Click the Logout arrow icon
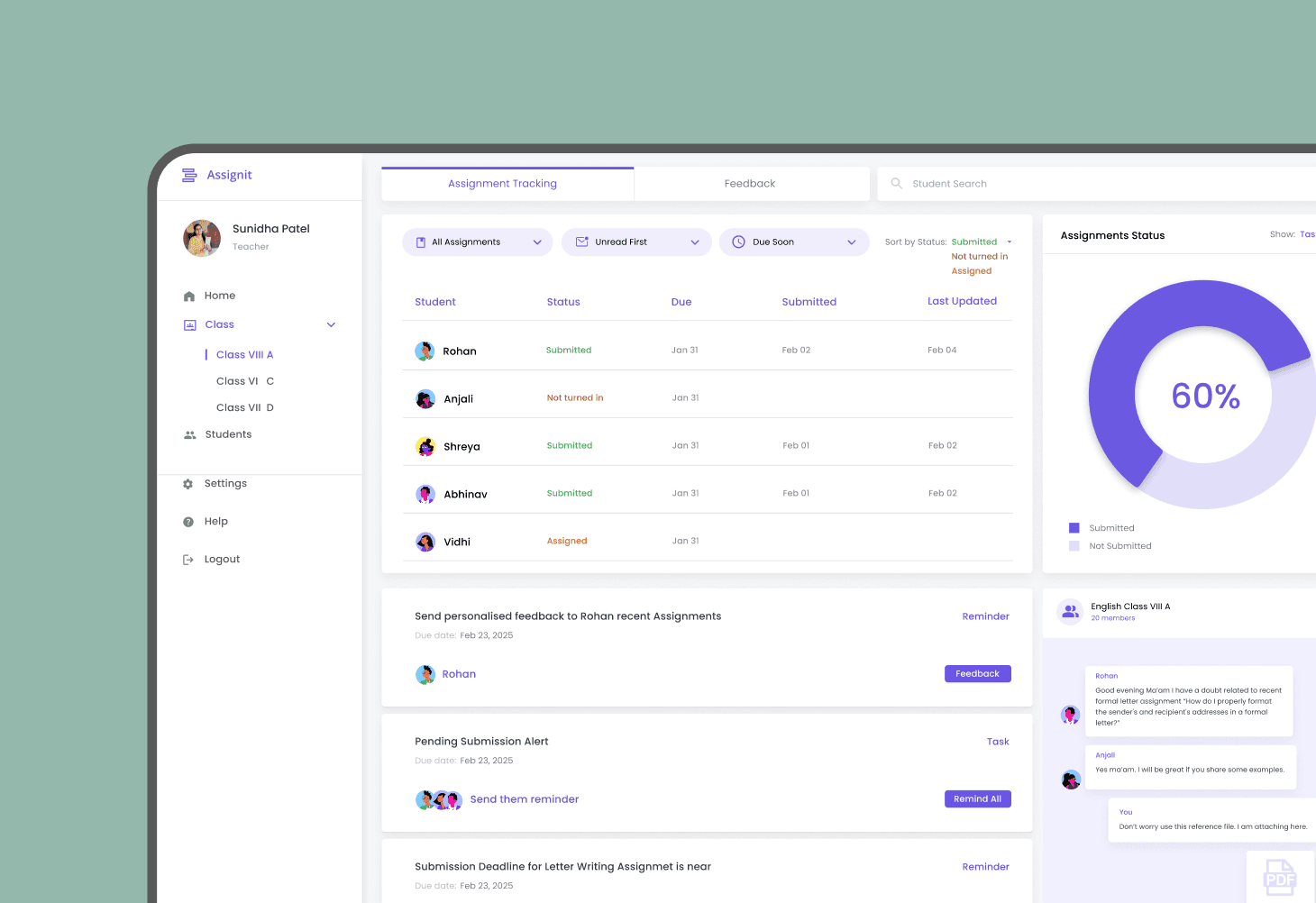 pos(188,560)
